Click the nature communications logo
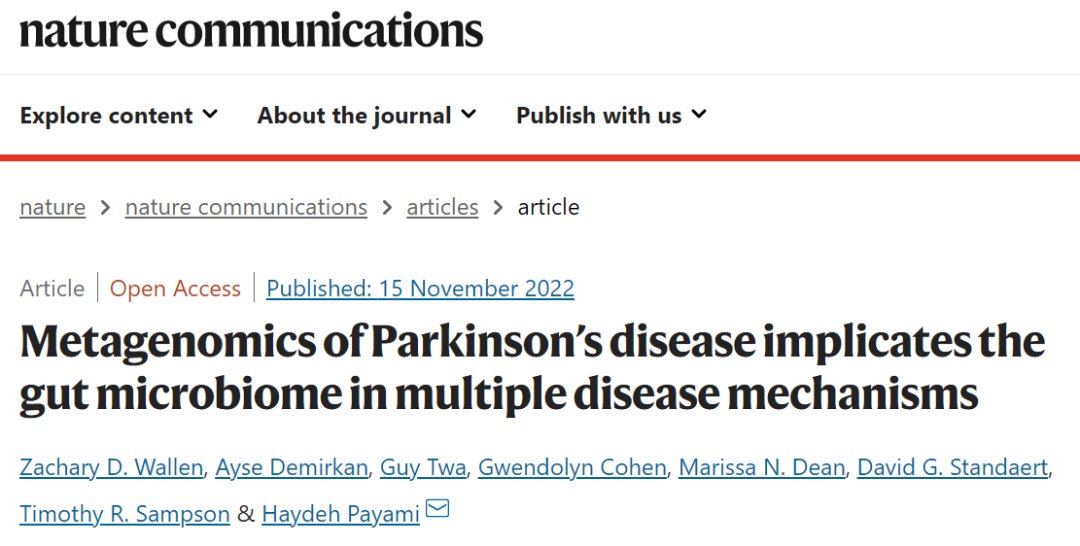The image size is (1080, 546). pyautogui.click(x=251, y=30)
